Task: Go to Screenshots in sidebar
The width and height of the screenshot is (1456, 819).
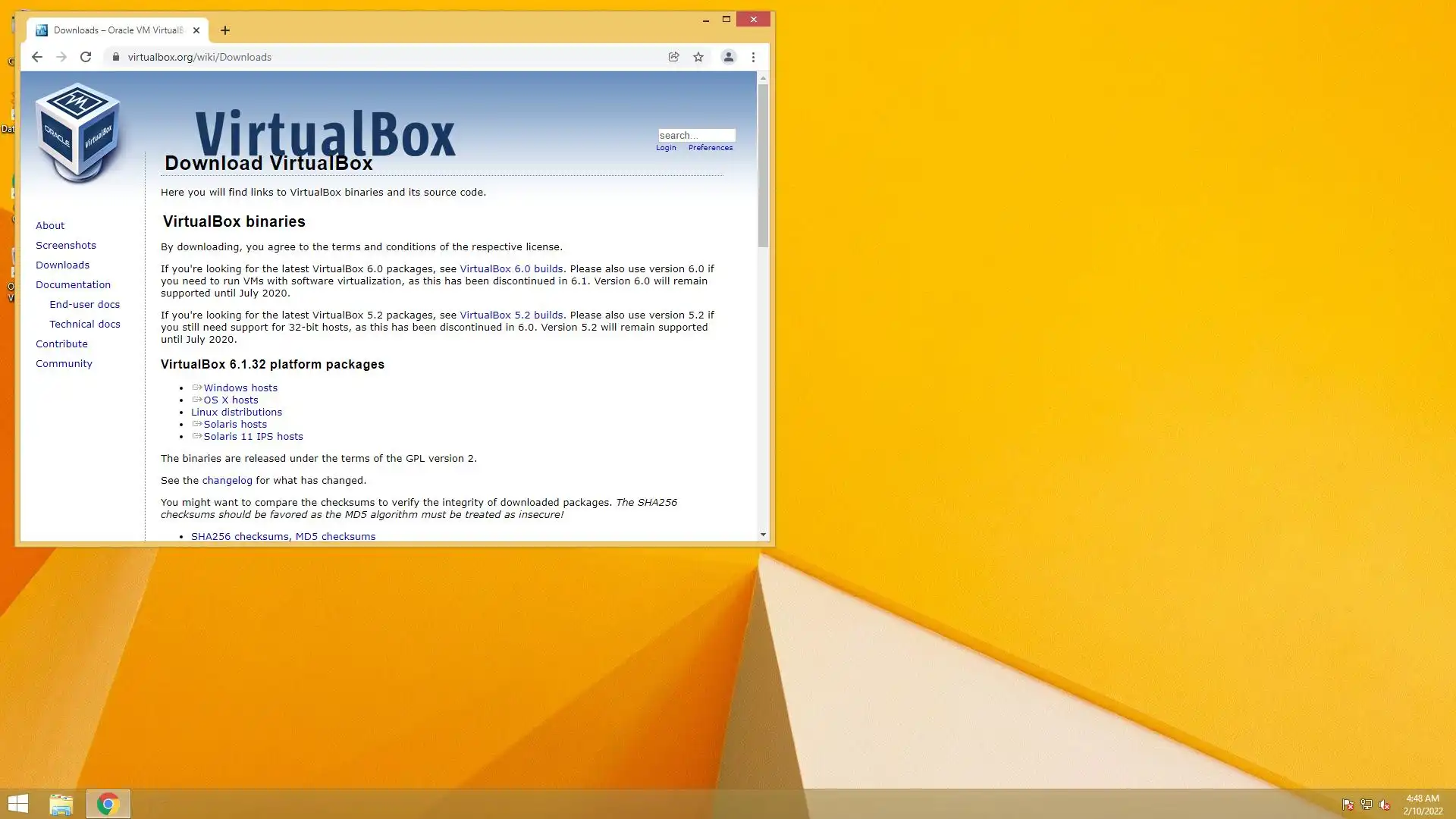Action: pos(65,245)
